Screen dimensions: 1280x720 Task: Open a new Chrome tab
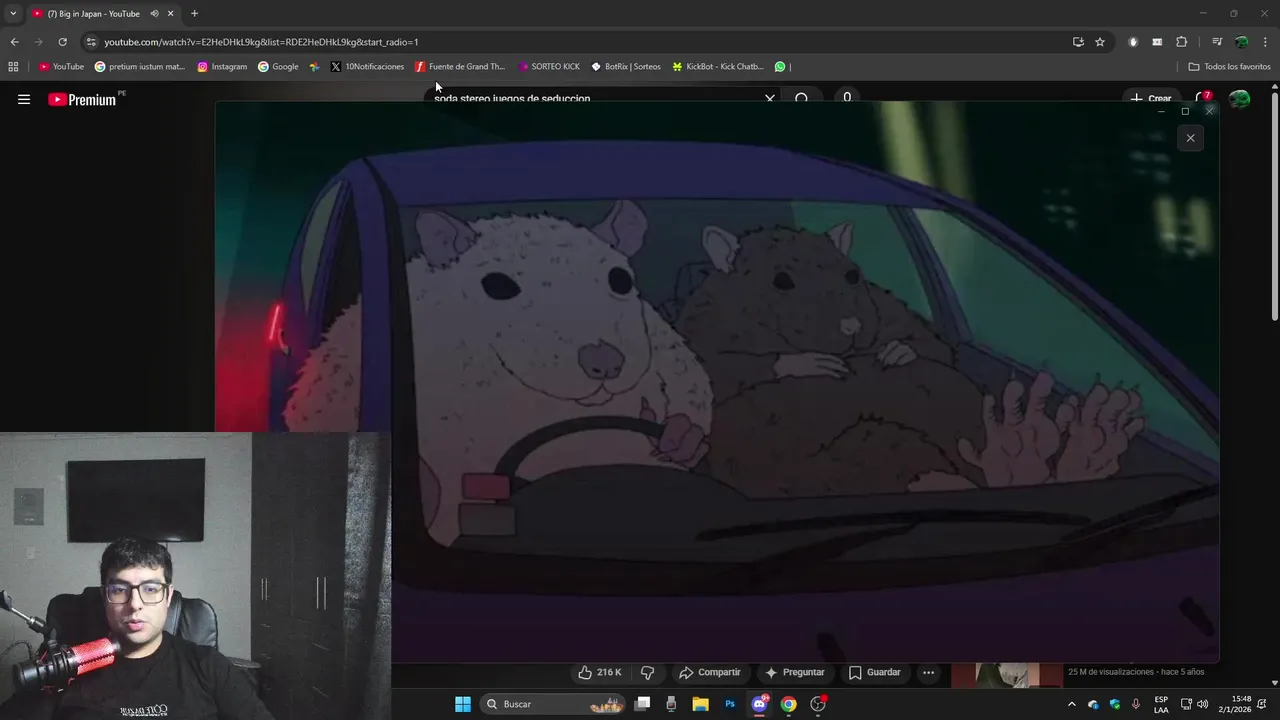coord(194,14)
